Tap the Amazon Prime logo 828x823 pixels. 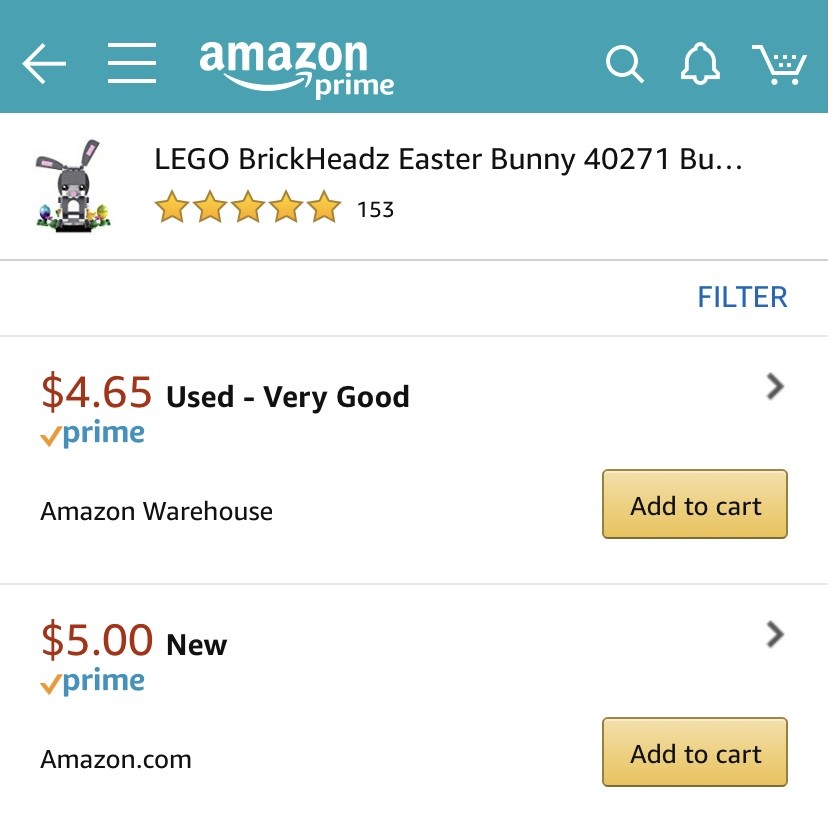(296, 67)
